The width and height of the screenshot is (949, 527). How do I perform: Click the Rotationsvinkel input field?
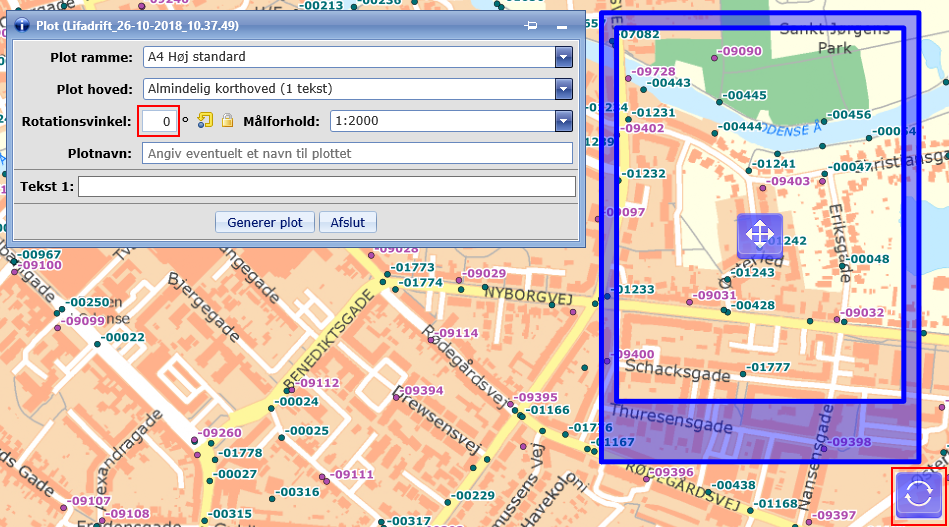click(x=158, y=121)
